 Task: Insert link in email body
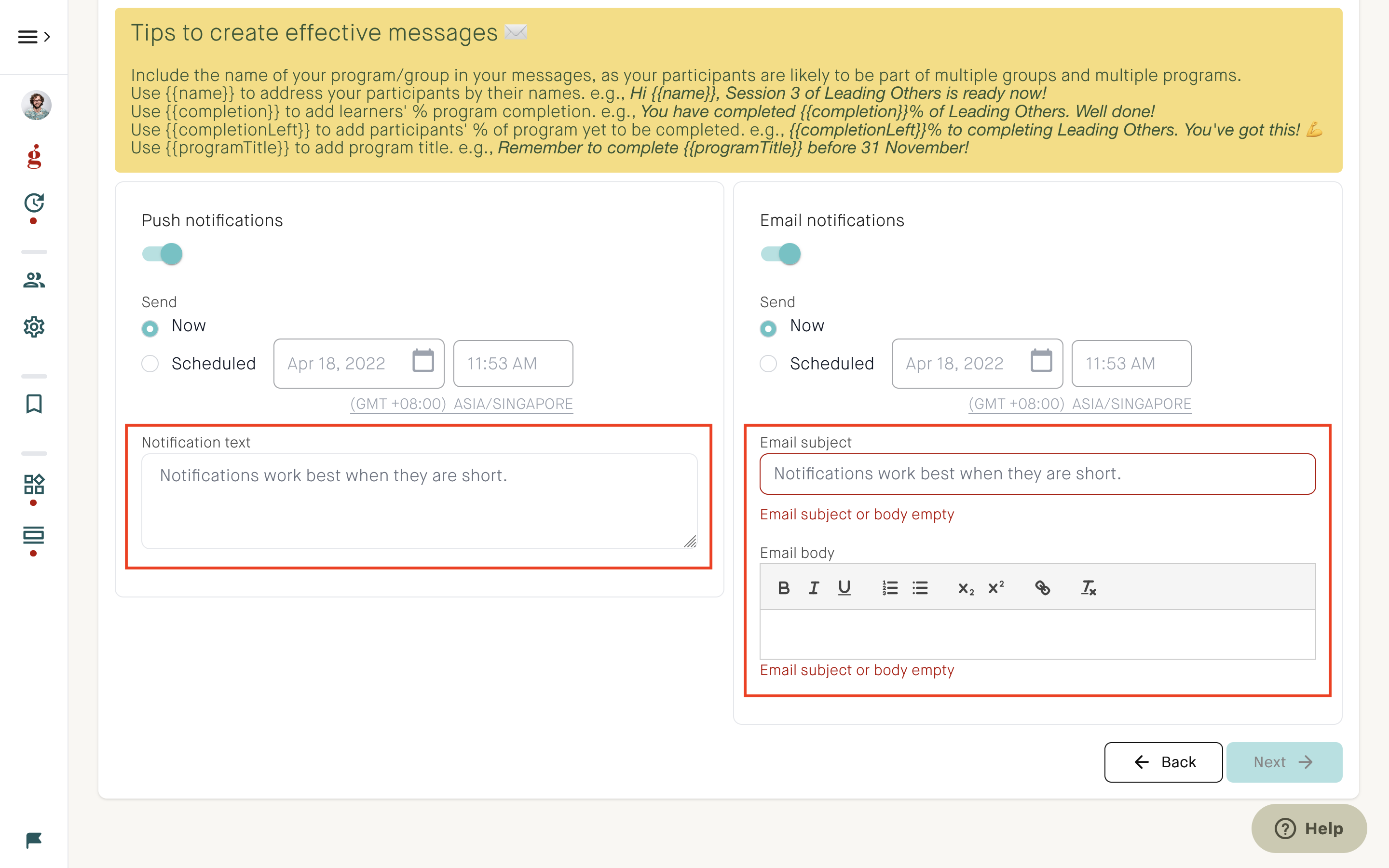[x=1042, y=588]
